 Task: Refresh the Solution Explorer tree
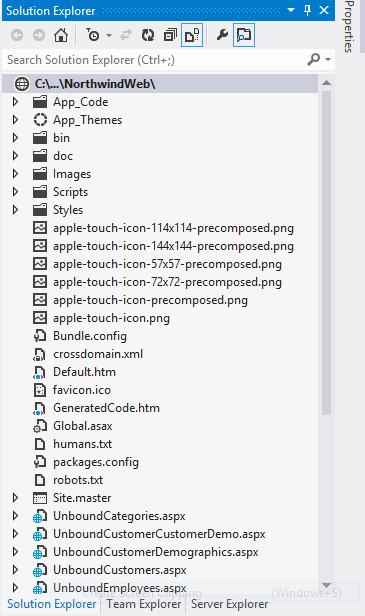point(148,35)
